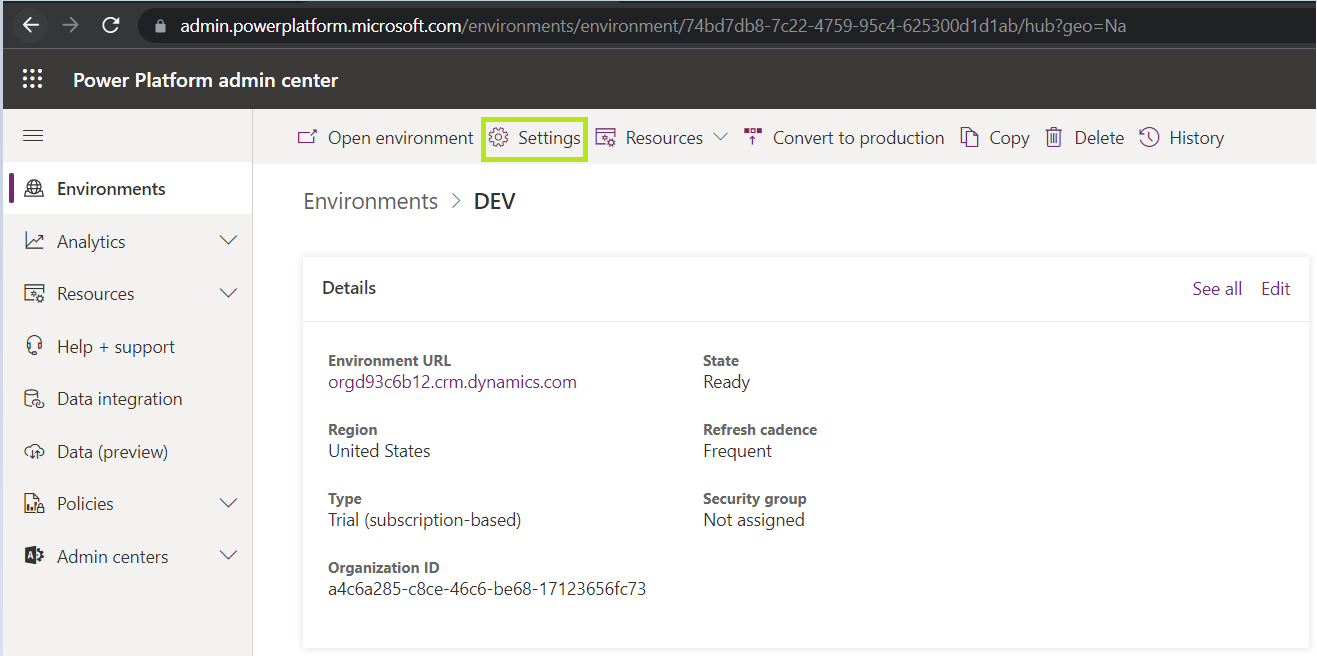Click the Delete trash can icon
The image size is (1317, 656).
[x=1054, y=138]
